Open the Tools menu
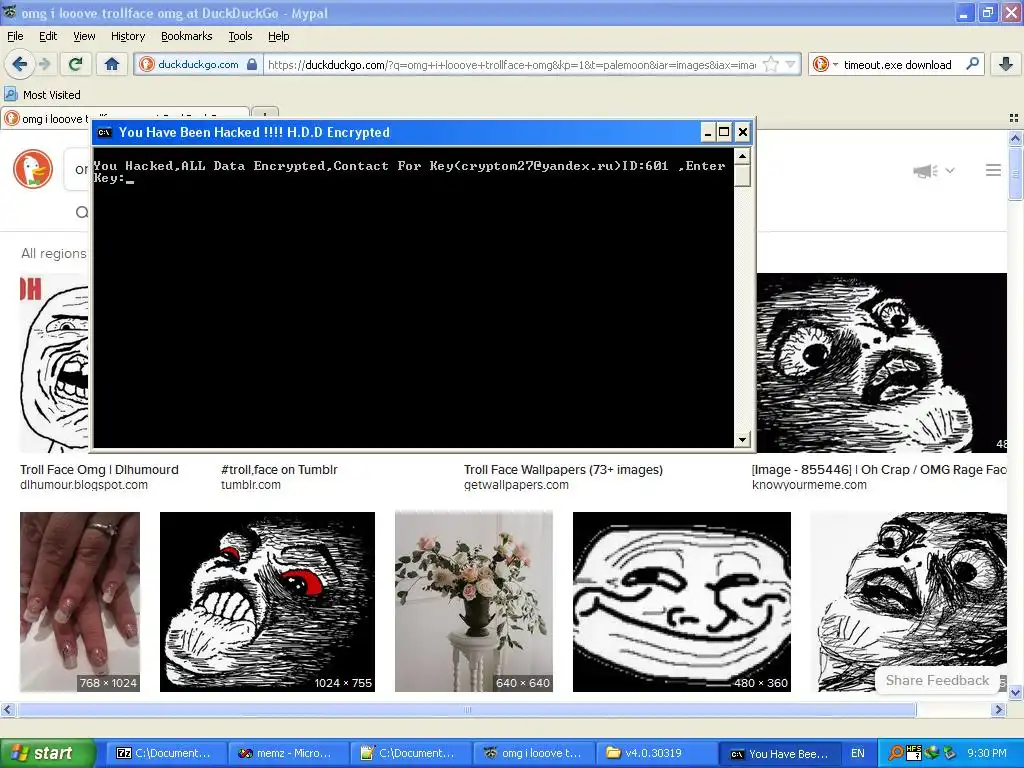Image resolution: width=1024 pixels, height=768 pixels. click(x=240, y=36)
